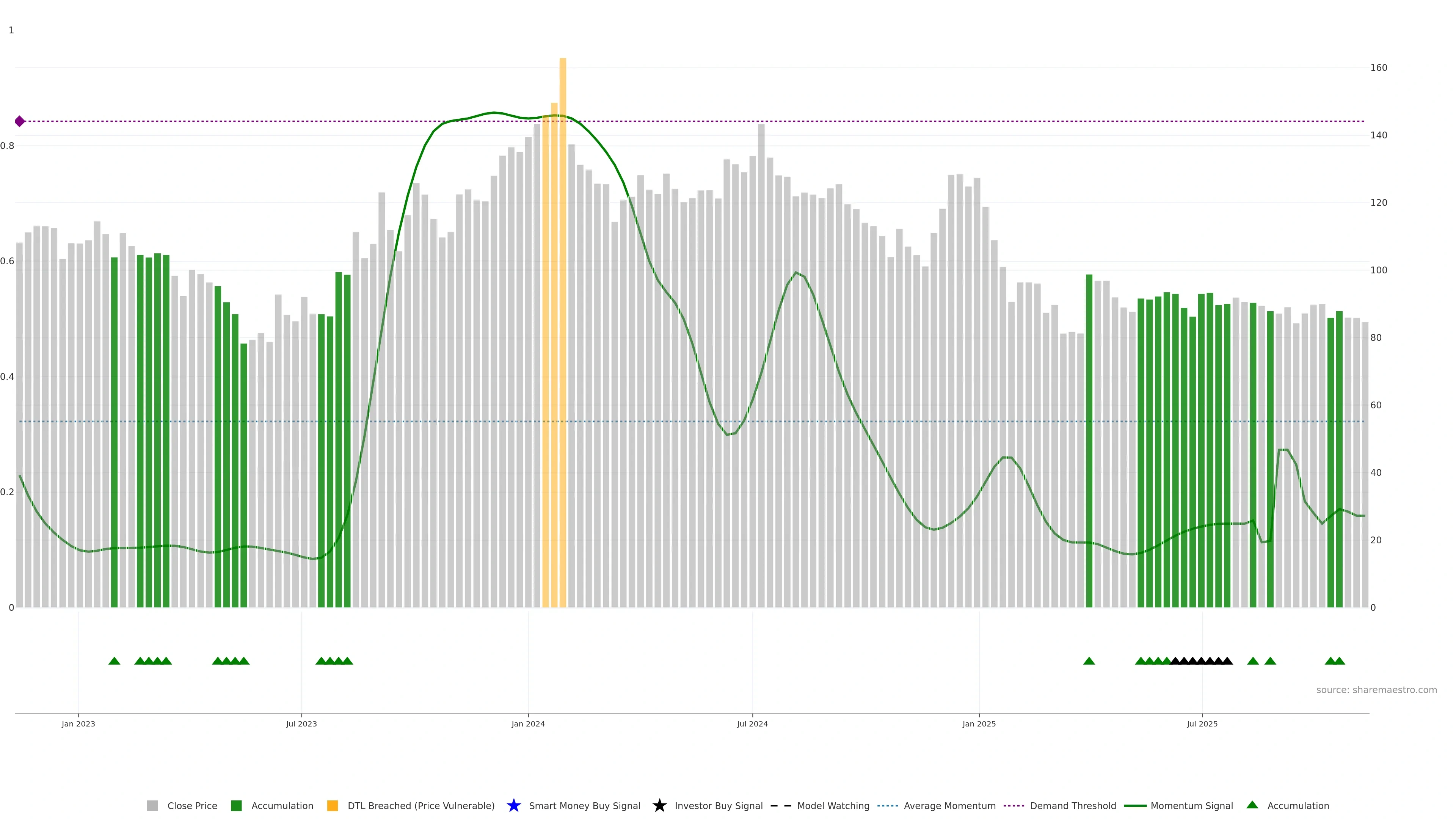Click the green Accumulation legend square
The width and height of the screenshot is (1456, 819).
[x=236, y=805]
